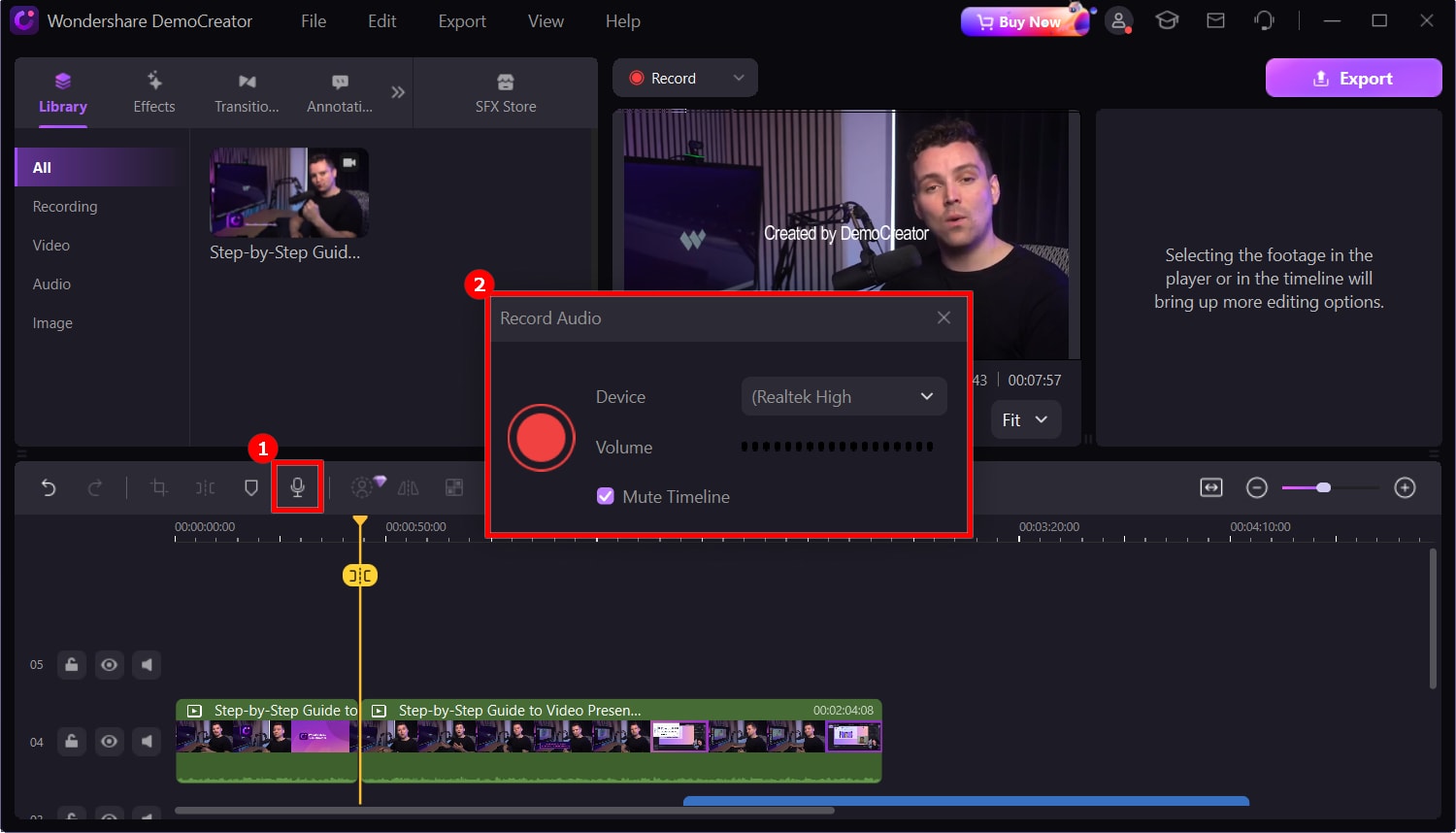Zoom in the timeline with plus icon
Image resolution: width=1456 pixels, height=833 pixels.
pyautogui.click(x=1405, y=487)
